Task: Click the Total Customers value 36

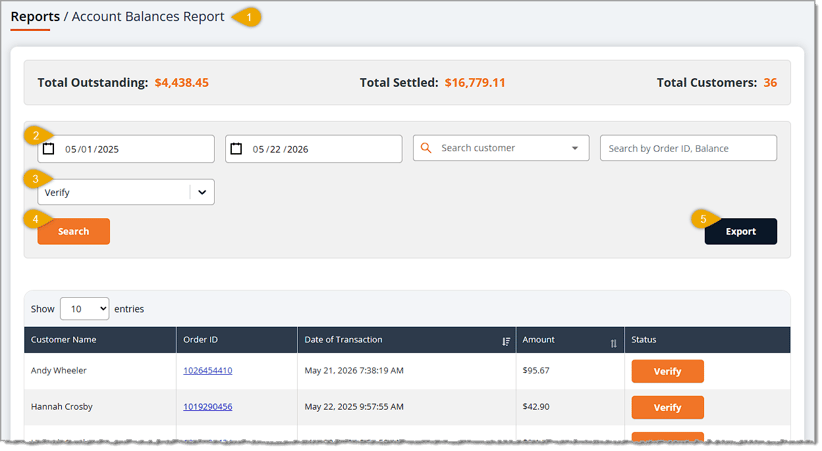Action: point(770,83)
